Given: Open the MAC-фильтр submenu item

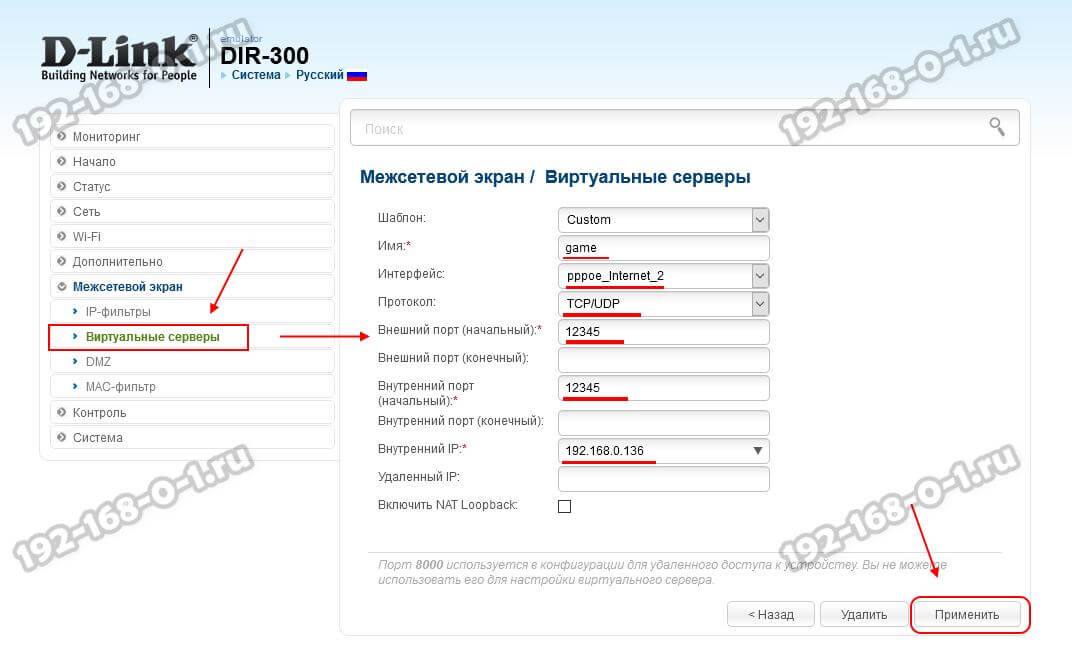Looking at the screenshot, I should [x=192, y=386].
